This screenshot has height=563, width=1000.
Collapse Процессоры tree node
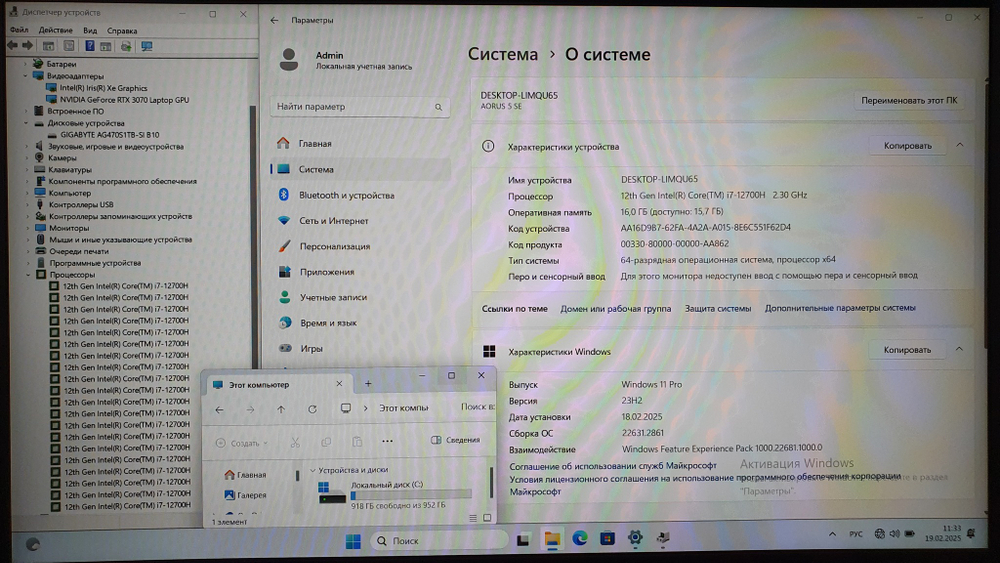click(x=28, y=274)
